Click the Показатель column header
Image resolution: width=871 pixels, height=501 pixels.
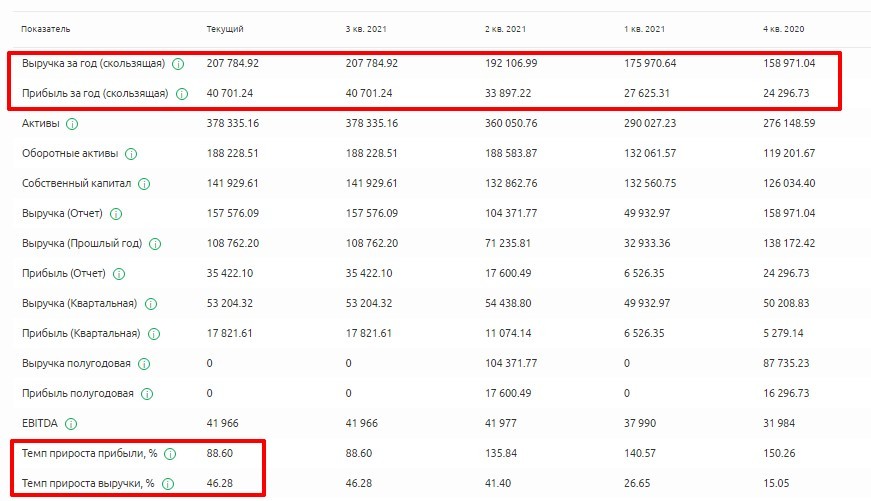[46, 29]
